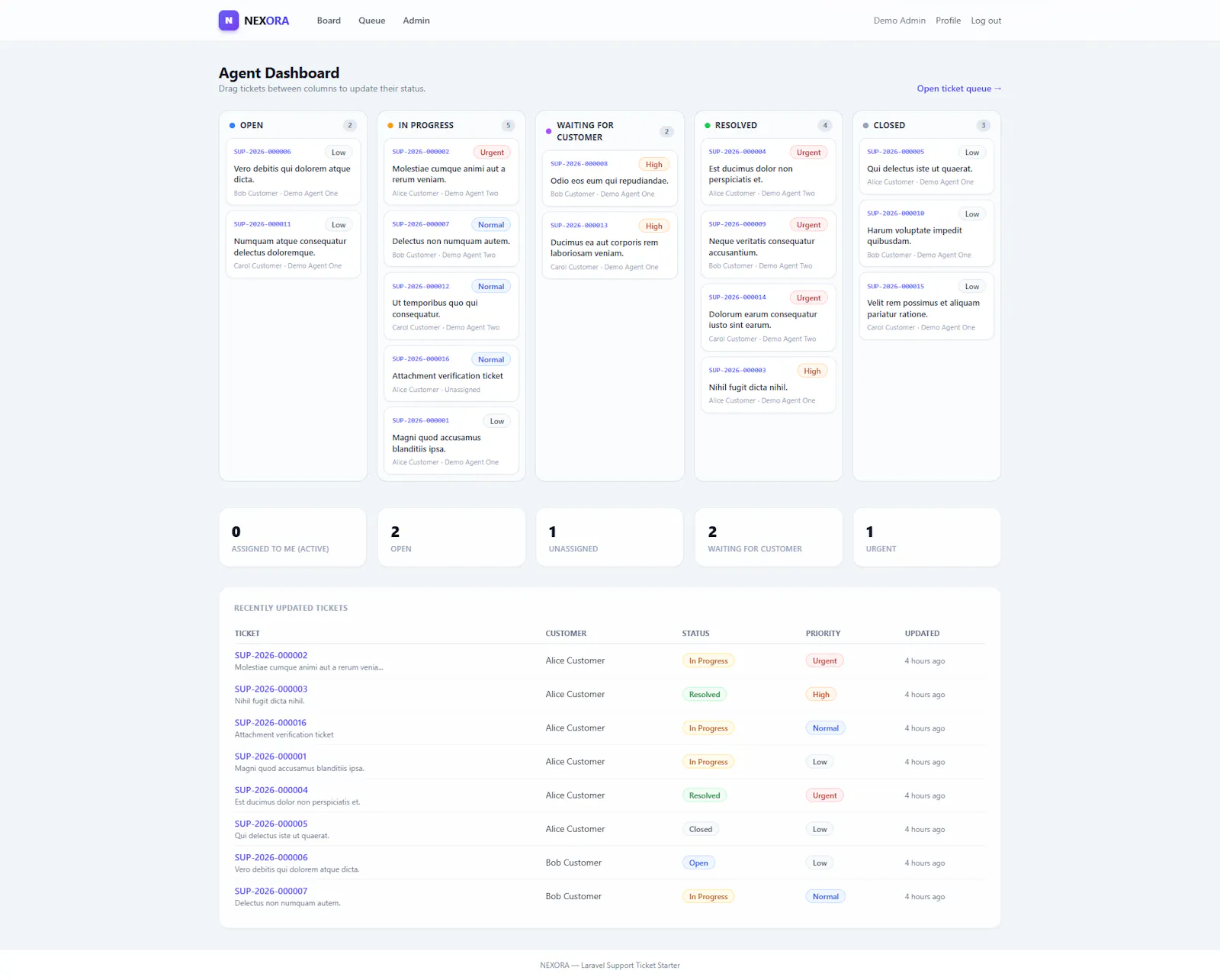The width and height of the screenshot is (1220, 980).
Task: Open the Profile link
Action: click(x=948, y=21)
